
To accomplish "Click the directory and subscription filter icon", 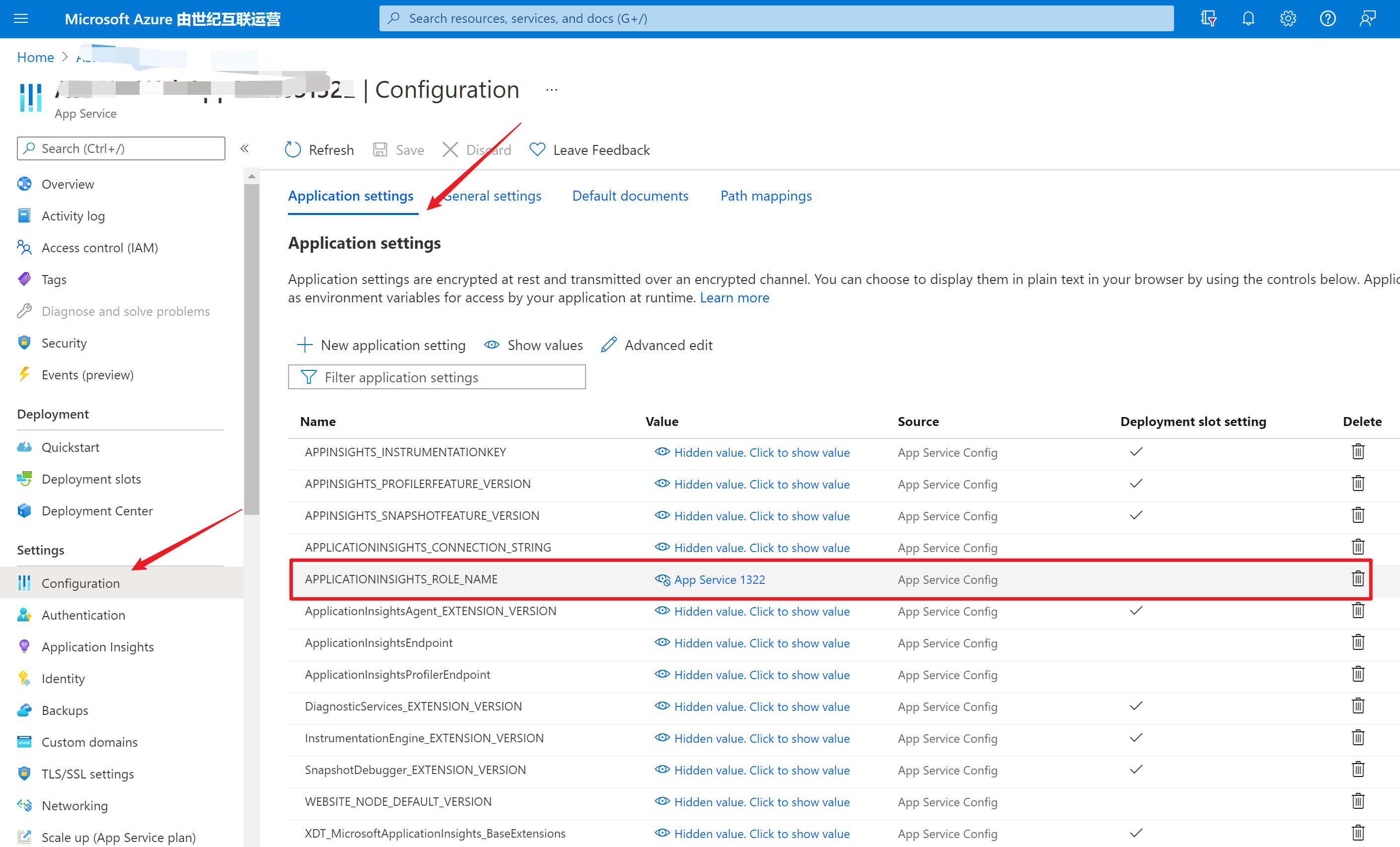I will [1208, 19].
